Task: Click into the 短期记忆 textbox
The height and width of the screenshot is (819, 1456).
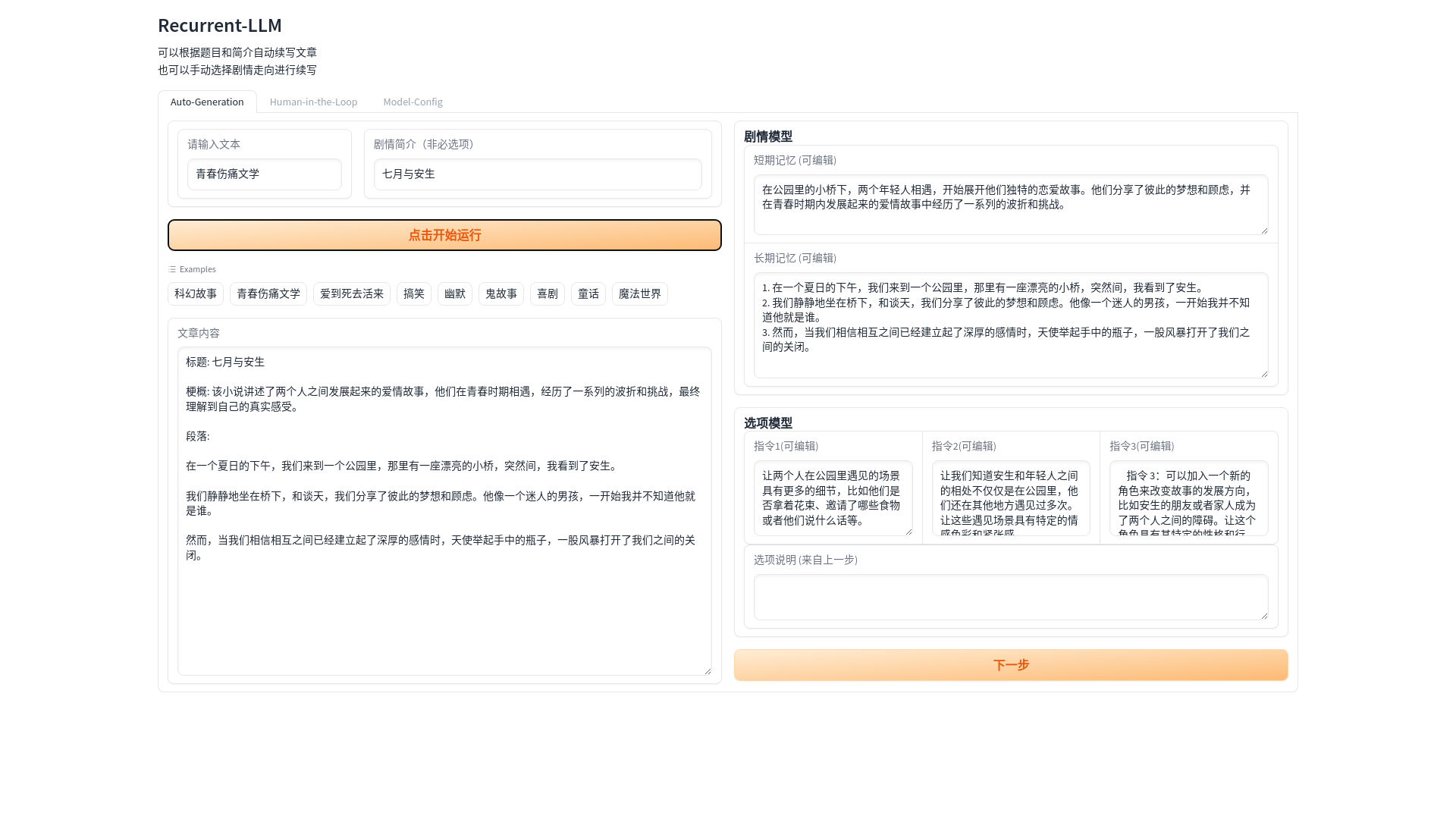Action: 1010,205
